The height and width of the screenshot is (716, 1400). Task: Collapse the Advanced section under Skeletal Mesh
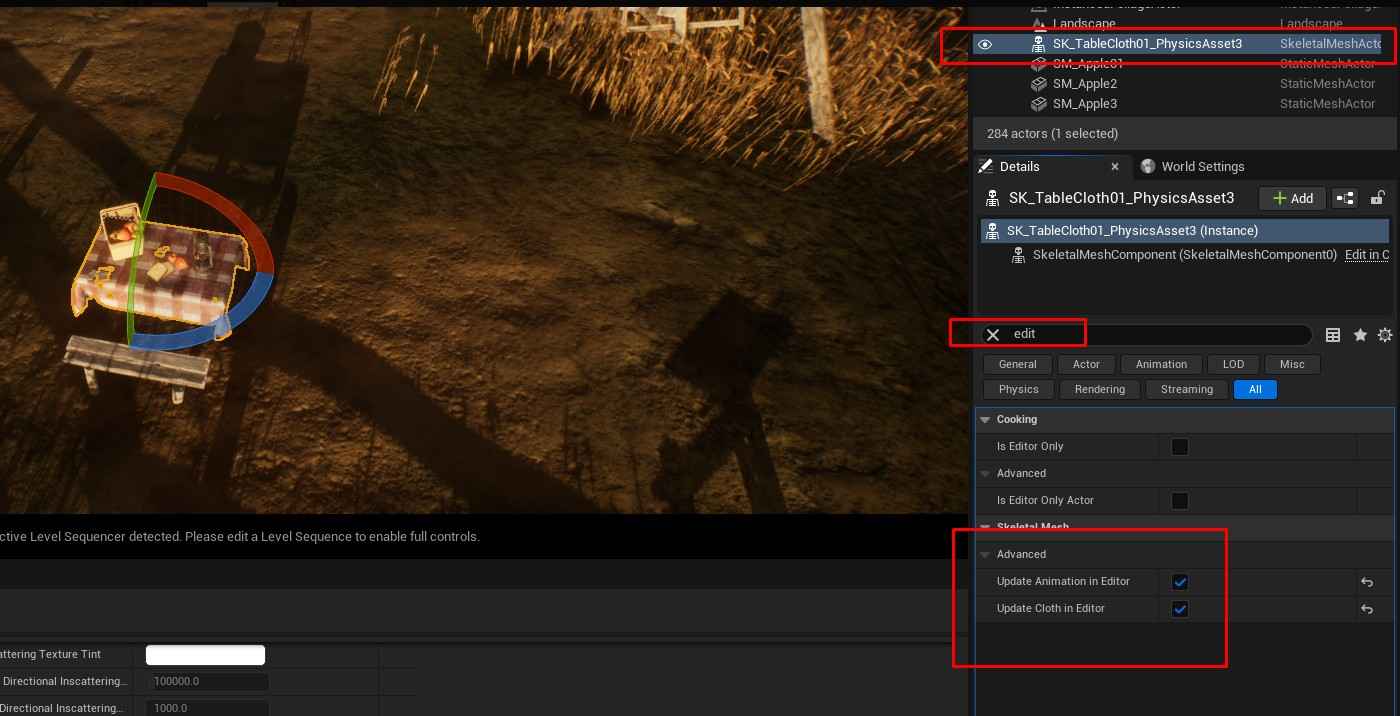coord(986,554)
